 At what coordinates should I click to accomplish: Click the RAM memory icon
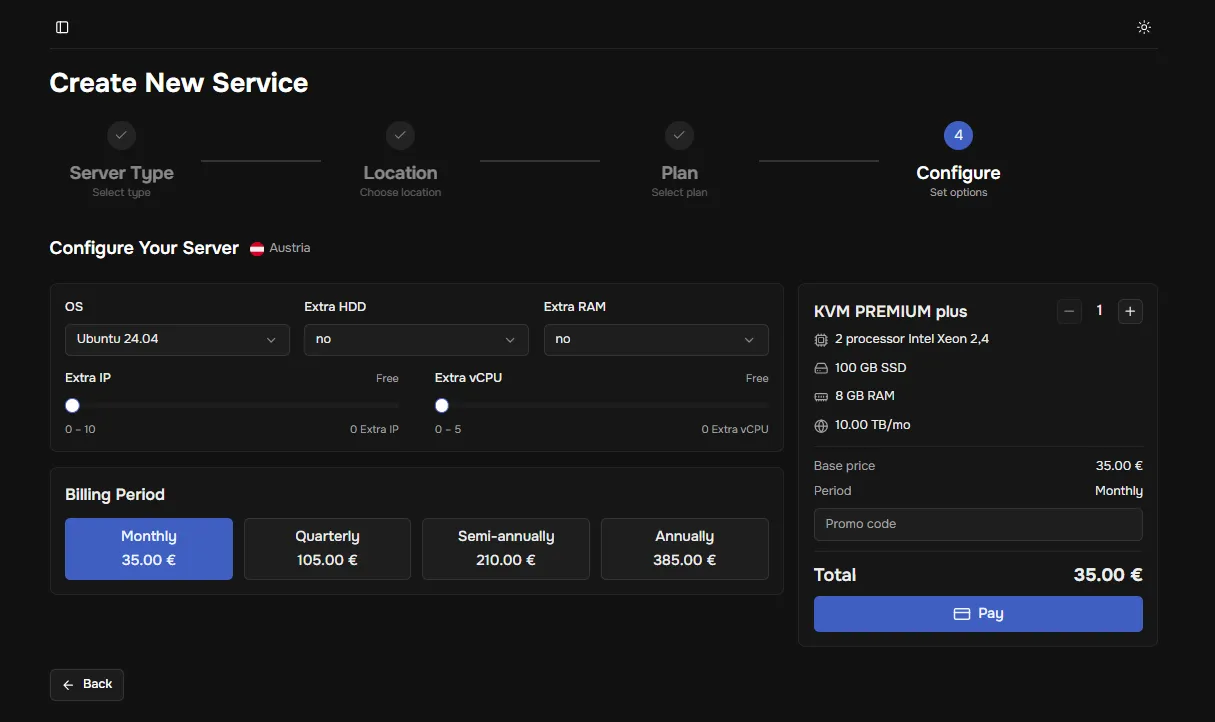point(821,397)
